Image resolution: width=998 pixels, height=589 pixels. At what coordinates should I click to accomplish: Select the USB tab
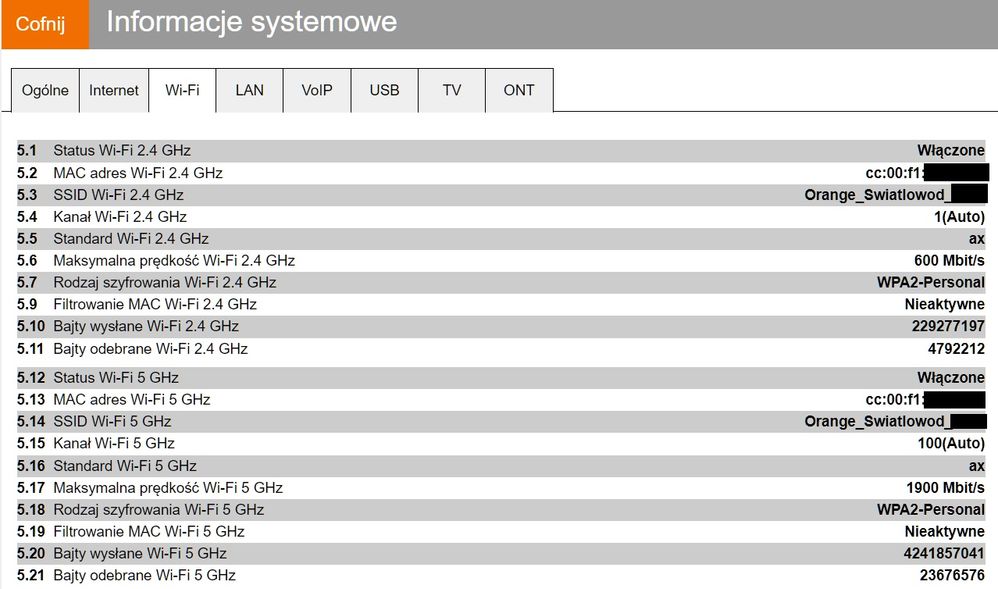(384, 90)
